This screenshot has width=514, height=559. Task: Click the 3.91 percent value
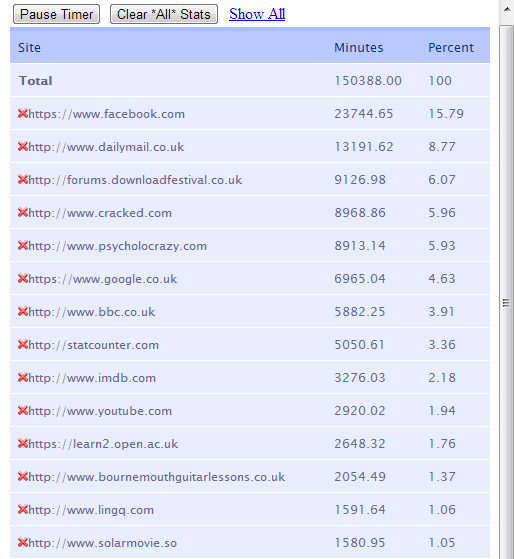[441, 312]
